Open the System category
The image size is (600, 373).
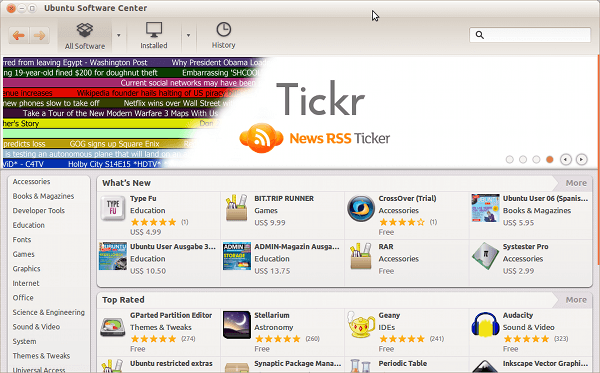24,342
